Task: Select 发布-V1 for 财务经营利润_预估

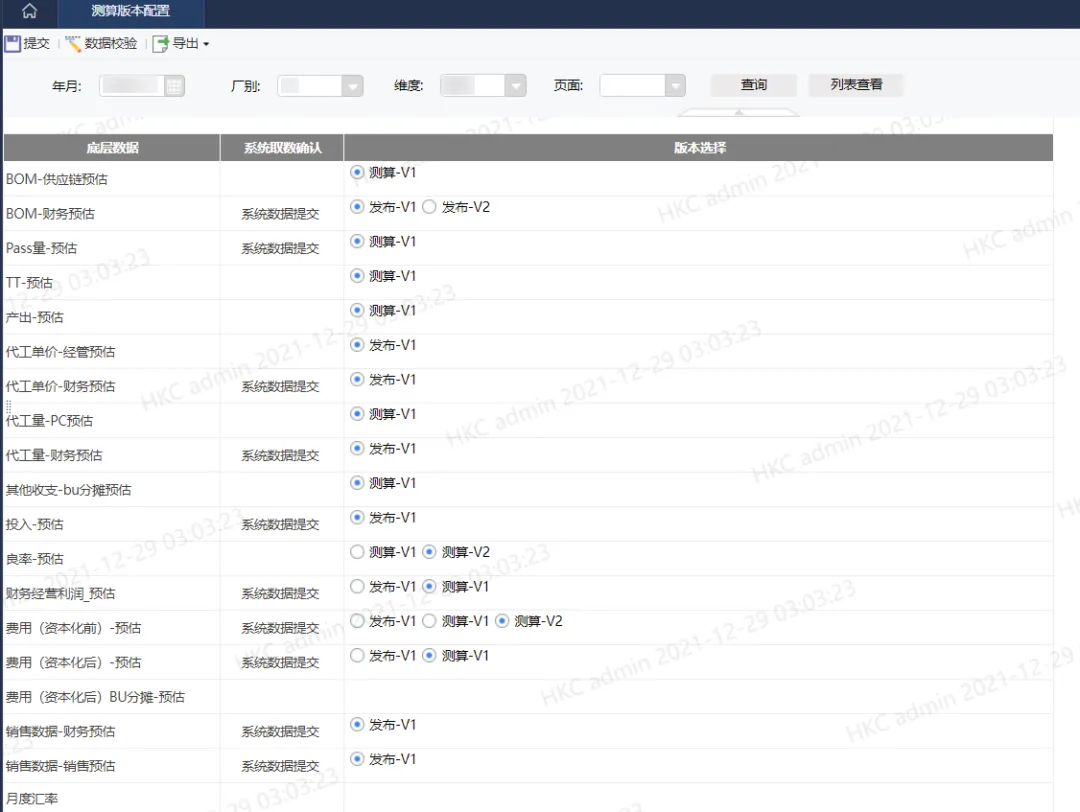Action: click(357, 586)
